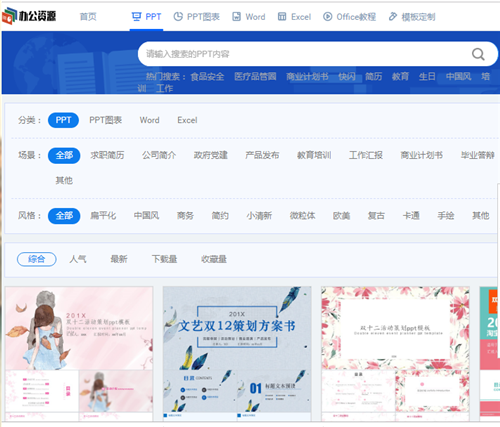500x427 pixels.
Task: Click the Office教程 play icon
Action: tap(328, 16)
